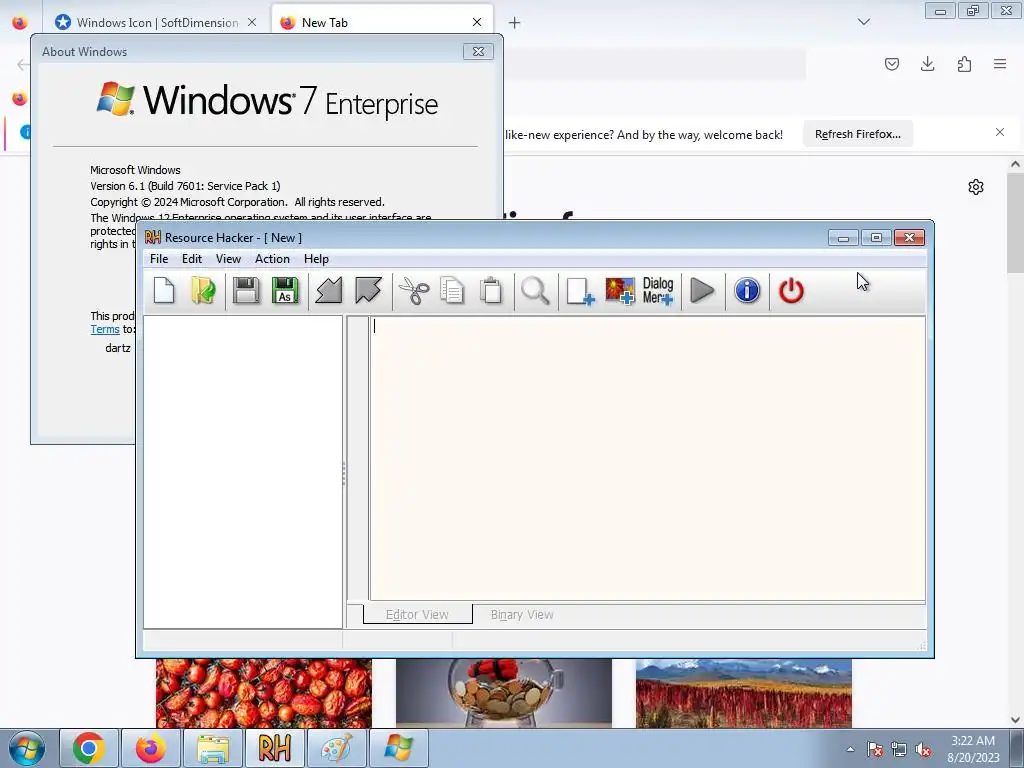Open the Windows Start orb
Image resolution: width=1024 pixels, height=768 pixels.
click(26, 748)
